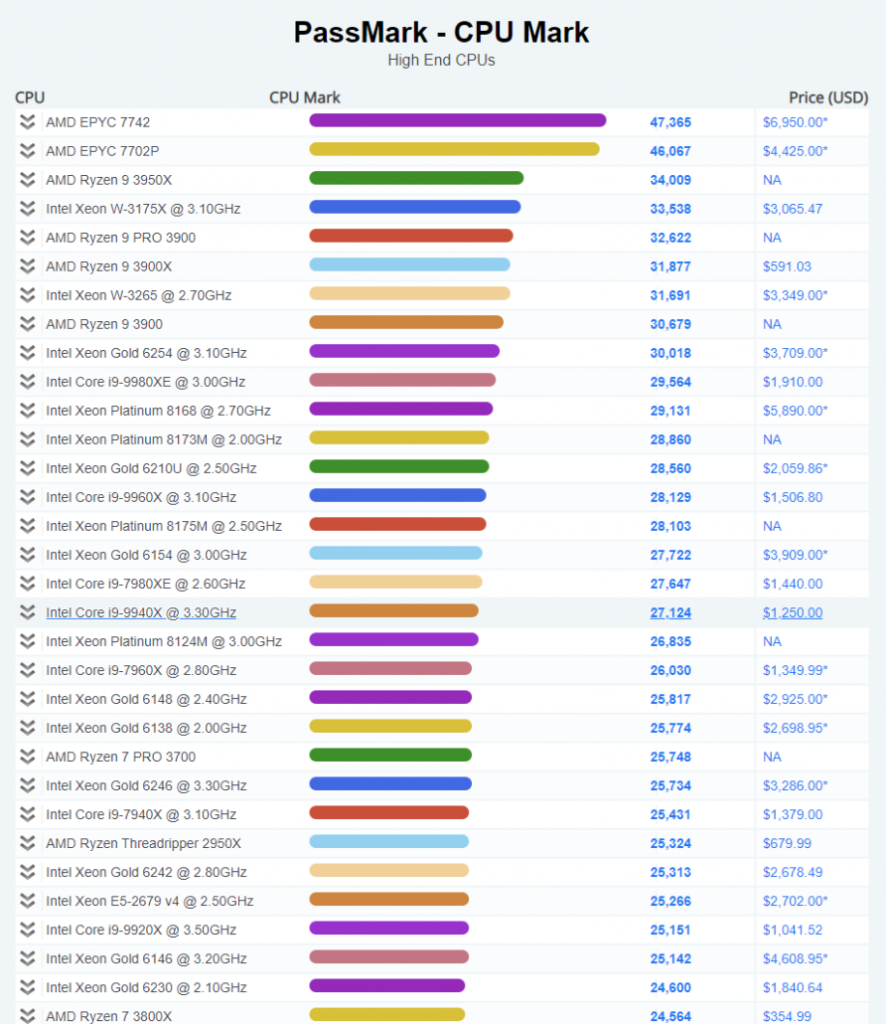Expand chevron beside Intel Xeon Gold 6254
This screenshot has width=886, height=1024.
pos(27,353)
